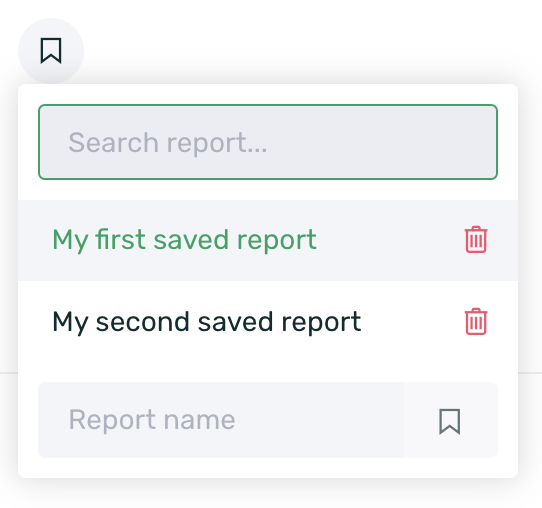Click red trash icon in highlighted row
The image size is (542, 508).
pyautogui.click(x=476, y=239)
